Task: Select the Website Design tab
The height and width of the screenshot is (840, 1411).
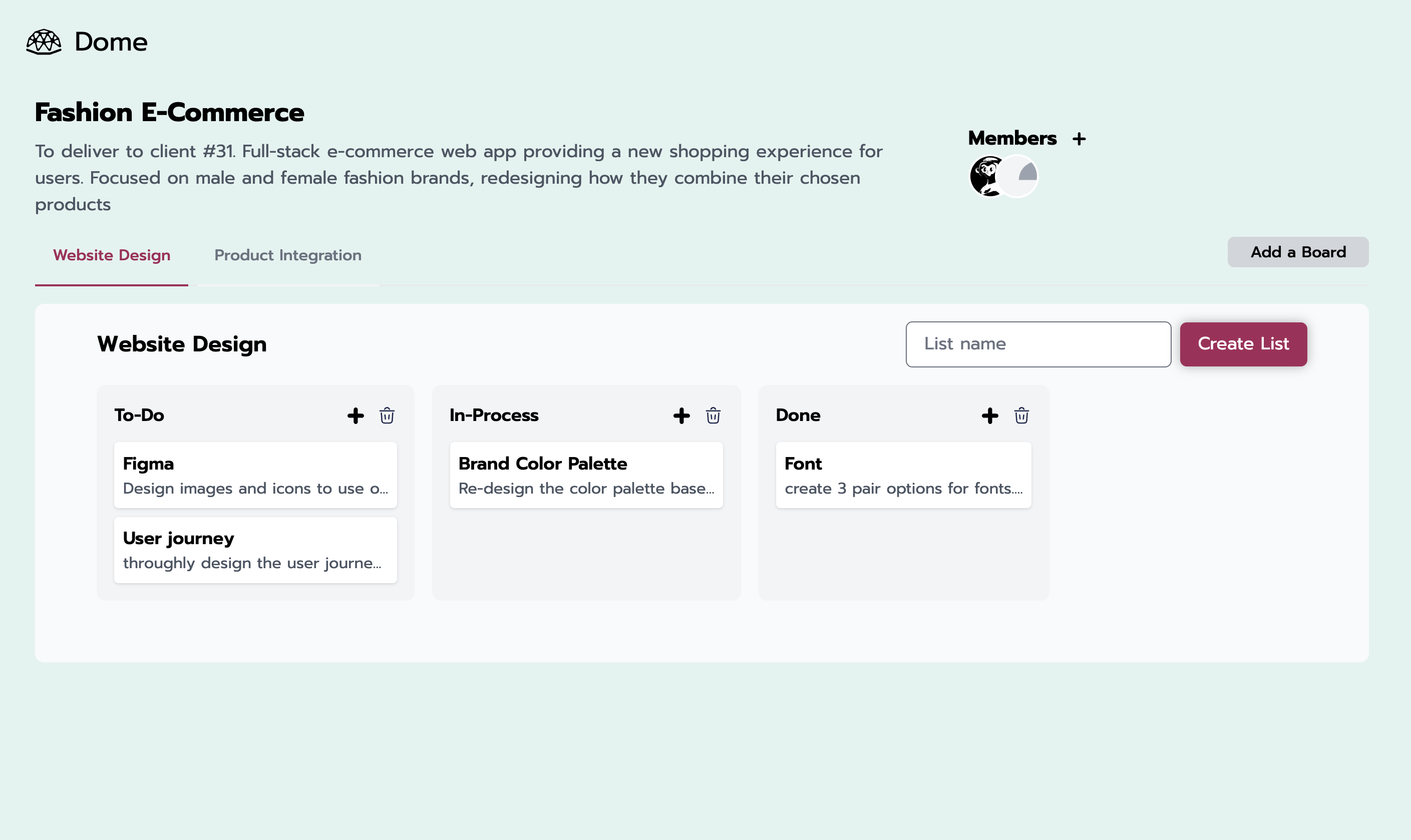Action: click(112, 255)
